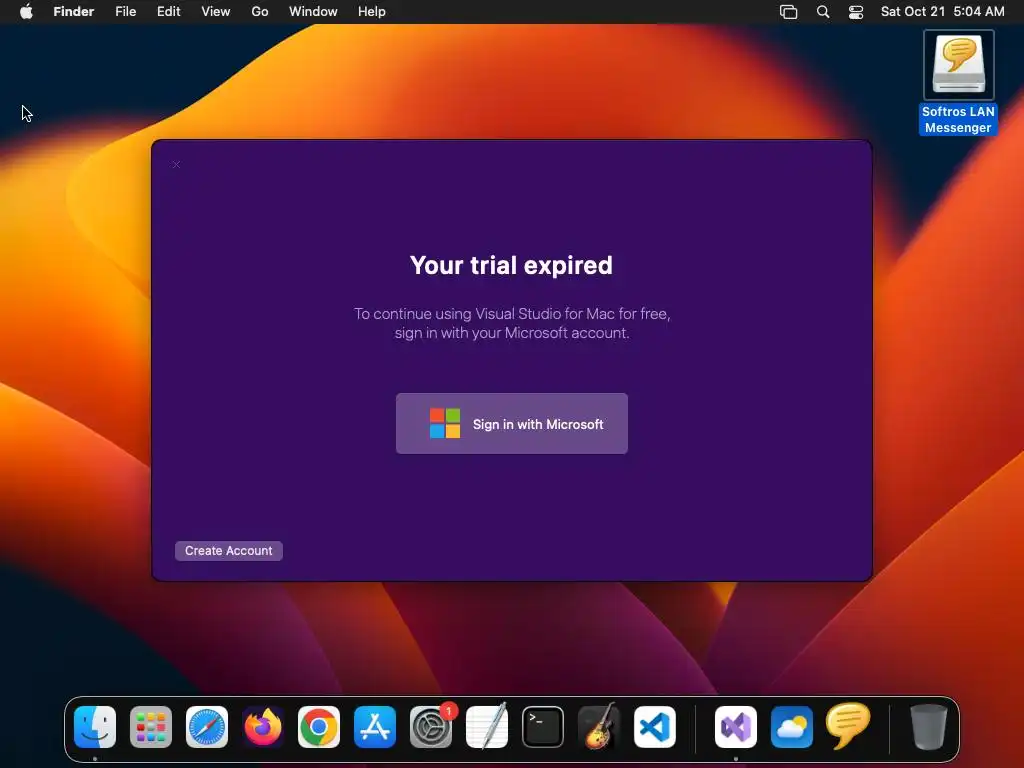The height and width of the screenshot is (768, 1024).
Task: Open the Finder menu
Action: coord(74,11)
